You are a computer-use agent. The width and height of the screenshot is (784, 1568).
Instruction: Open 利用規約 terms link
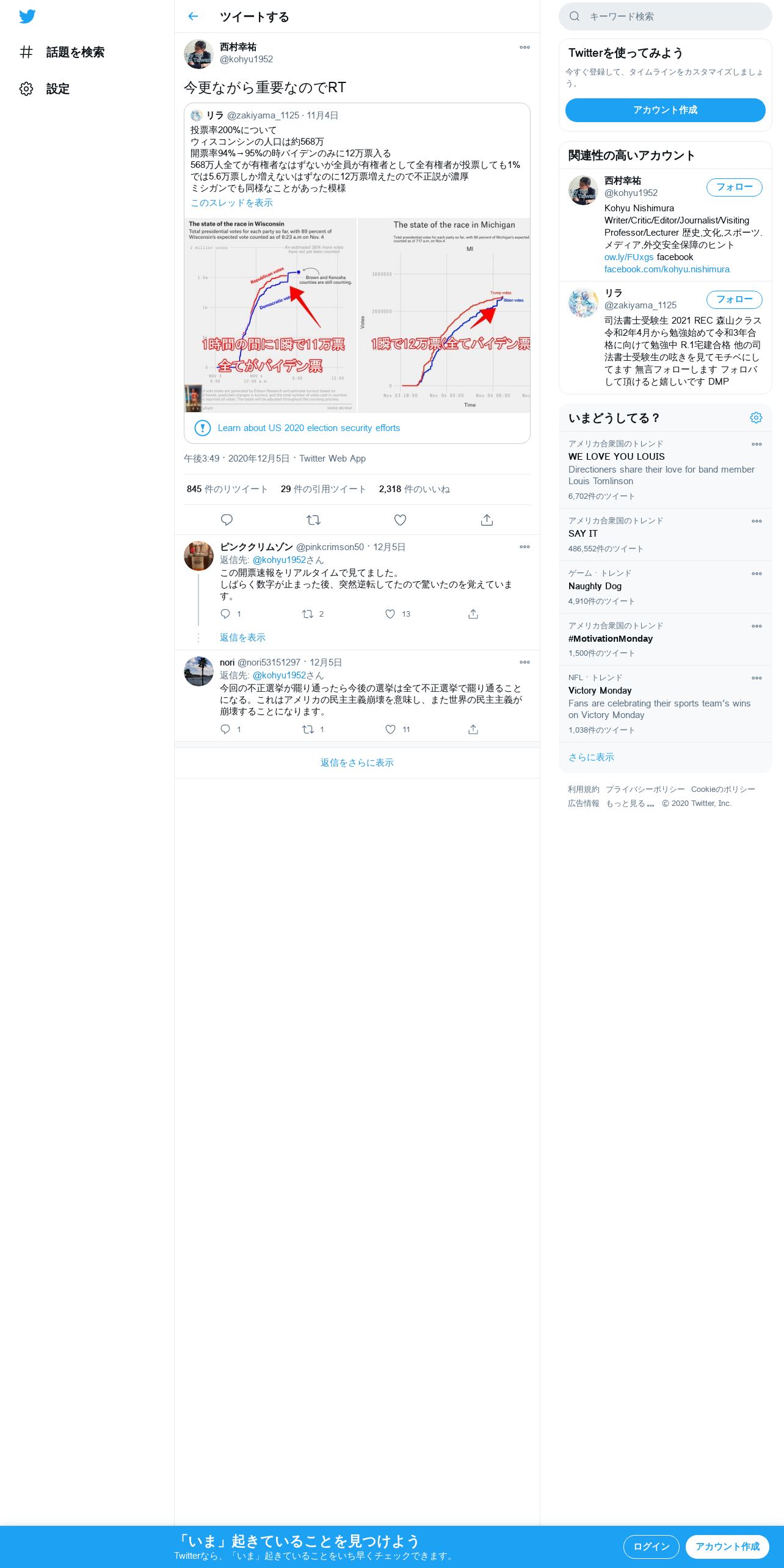point(584,789)
